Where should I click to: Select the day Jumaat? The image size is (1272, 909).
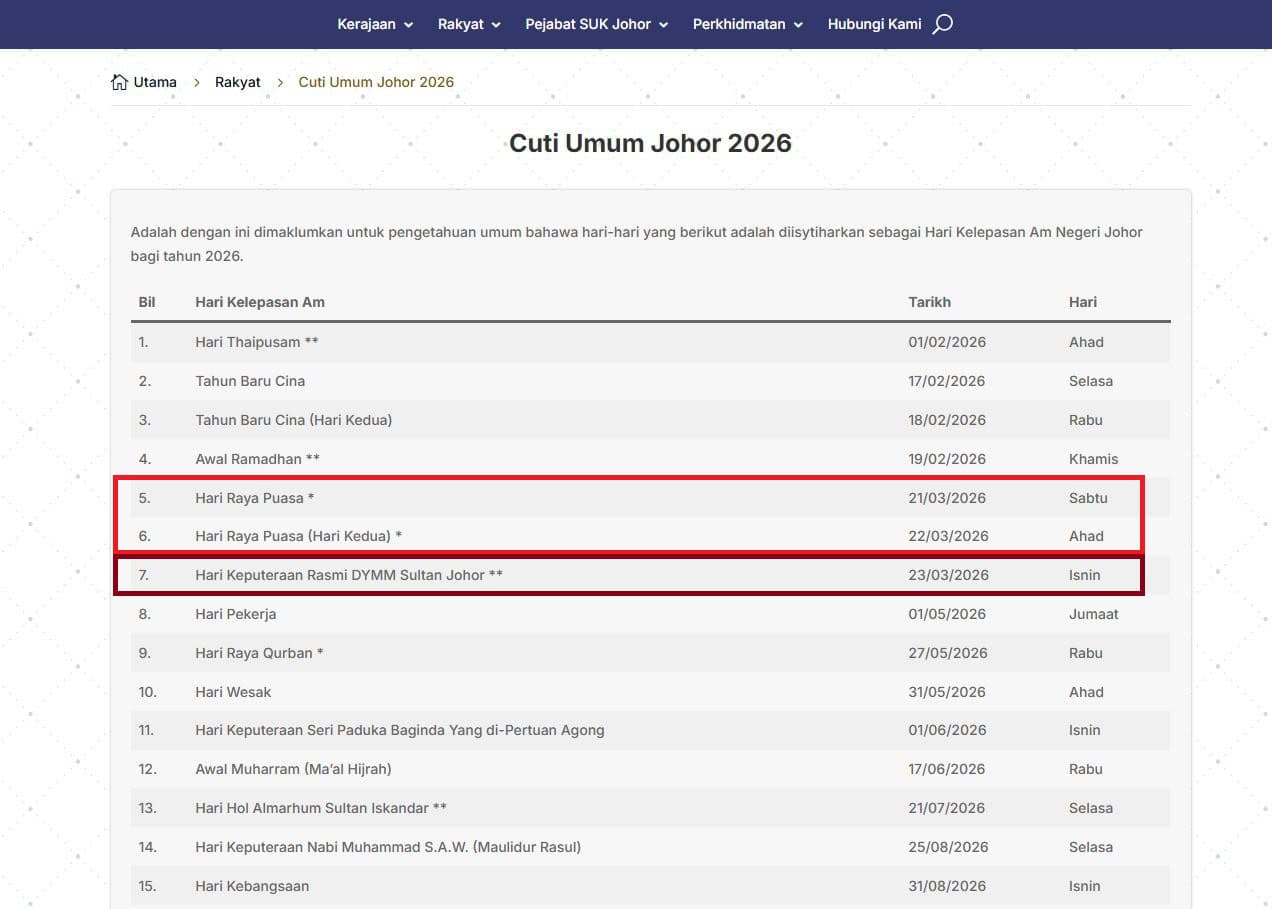pyautogui.click(x=1094, y=614)
